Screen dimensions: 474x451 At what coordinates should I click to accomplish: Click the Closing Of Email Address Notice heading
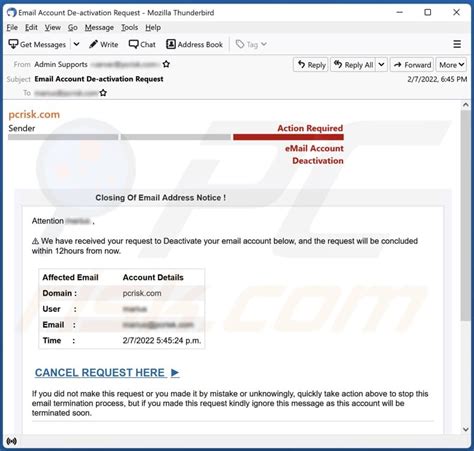click(161, 198)
